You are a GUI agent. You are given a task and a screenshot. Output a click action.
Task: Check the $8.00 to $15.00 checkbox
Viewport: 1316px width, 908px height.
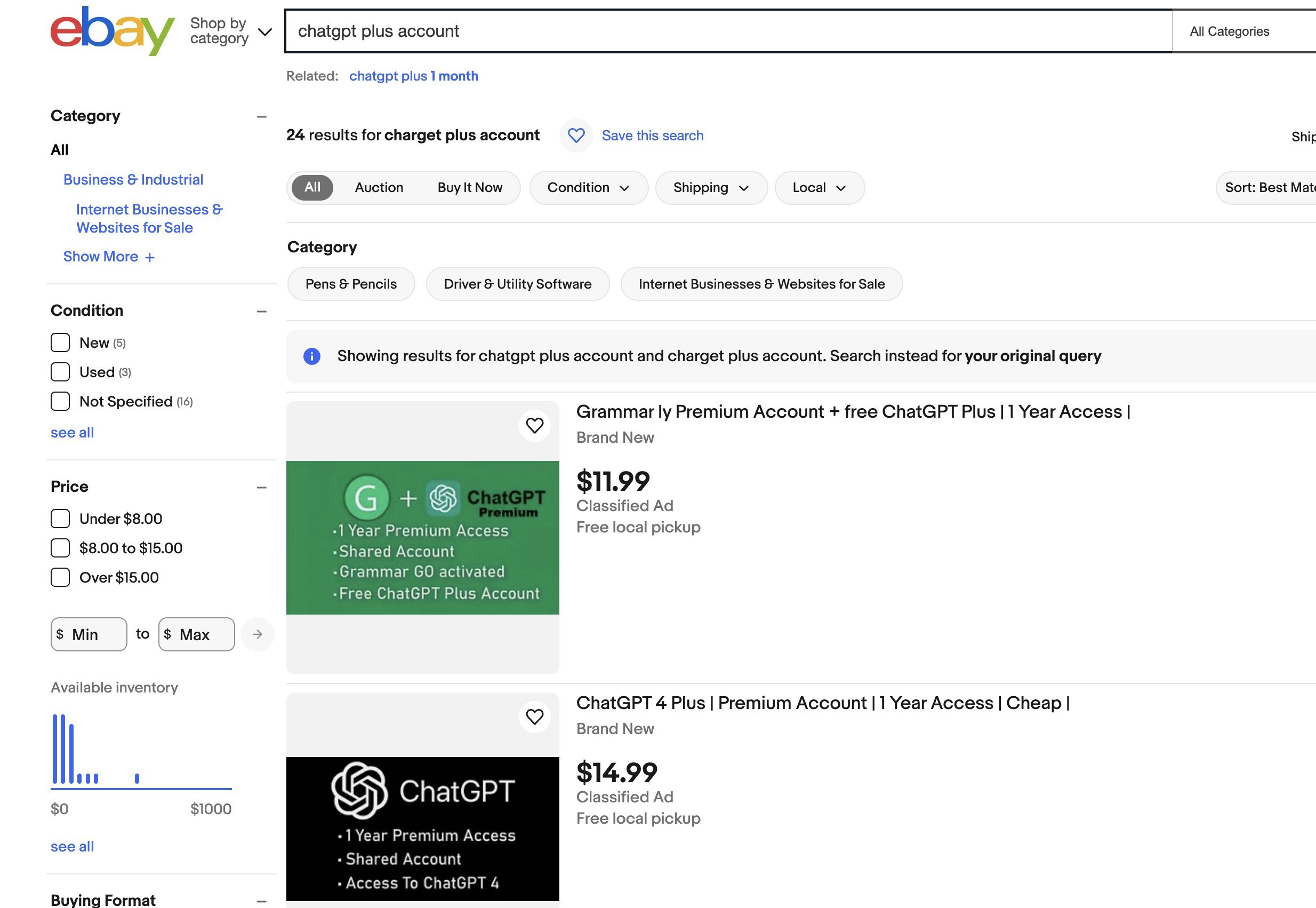click(60, 548)
